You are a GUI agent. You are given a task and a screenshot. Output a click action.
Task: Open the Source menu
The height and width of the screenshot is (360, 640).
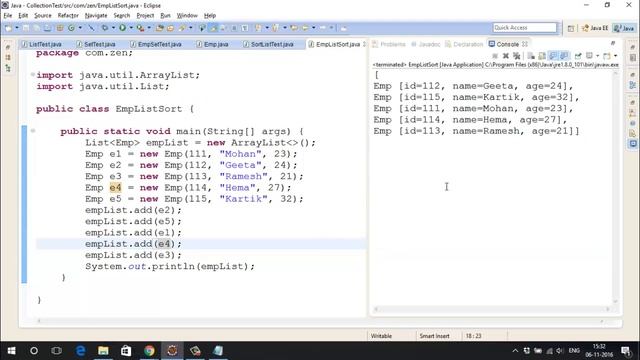(x=43, y=16)
